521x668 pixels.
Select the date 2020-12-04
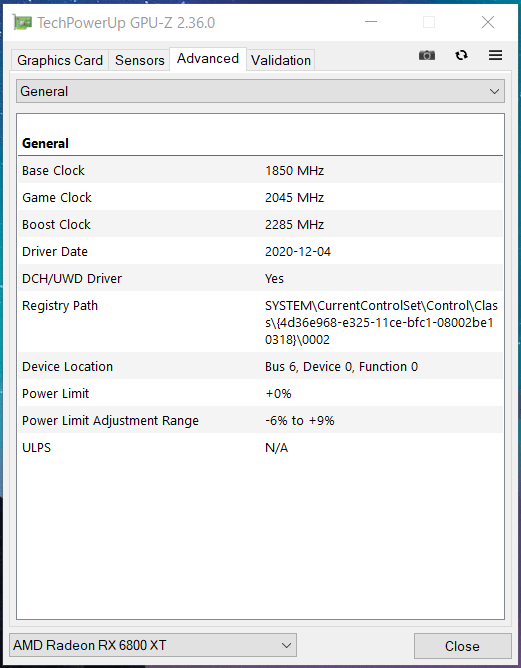(x=298, y=252)
